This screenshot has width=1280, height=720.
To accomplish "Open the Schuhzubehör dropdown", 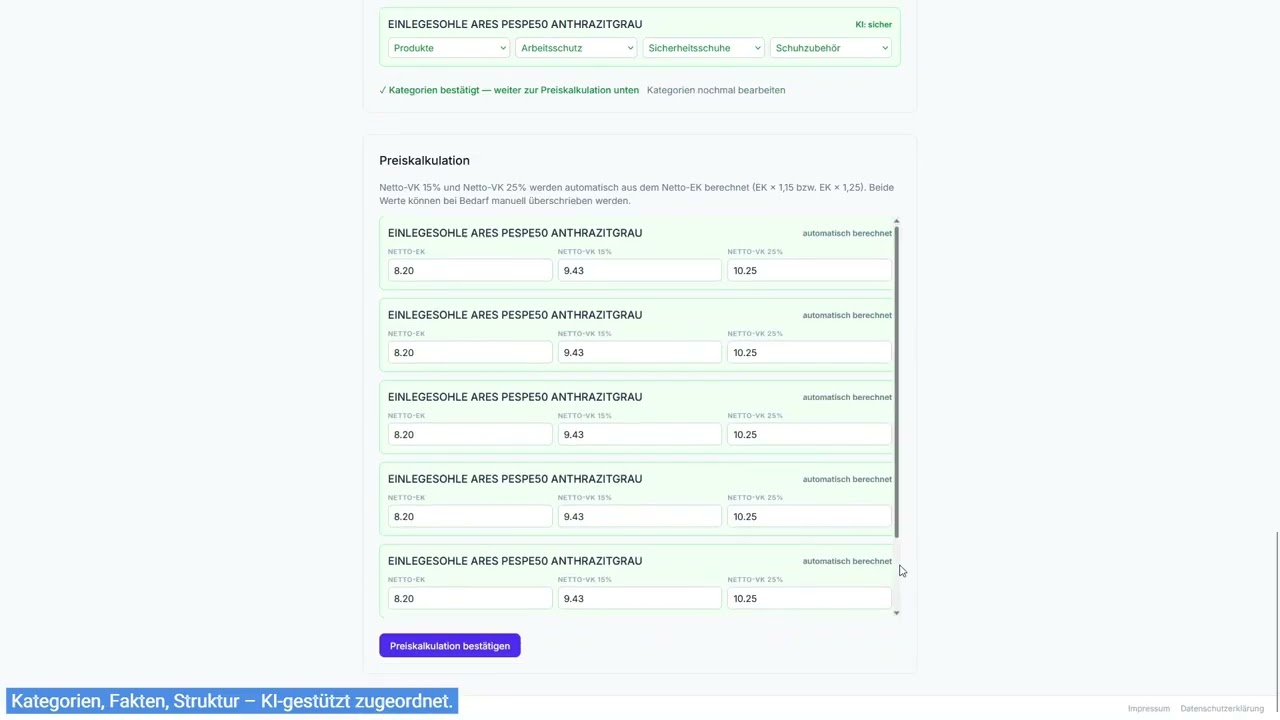I will point(831,48).
